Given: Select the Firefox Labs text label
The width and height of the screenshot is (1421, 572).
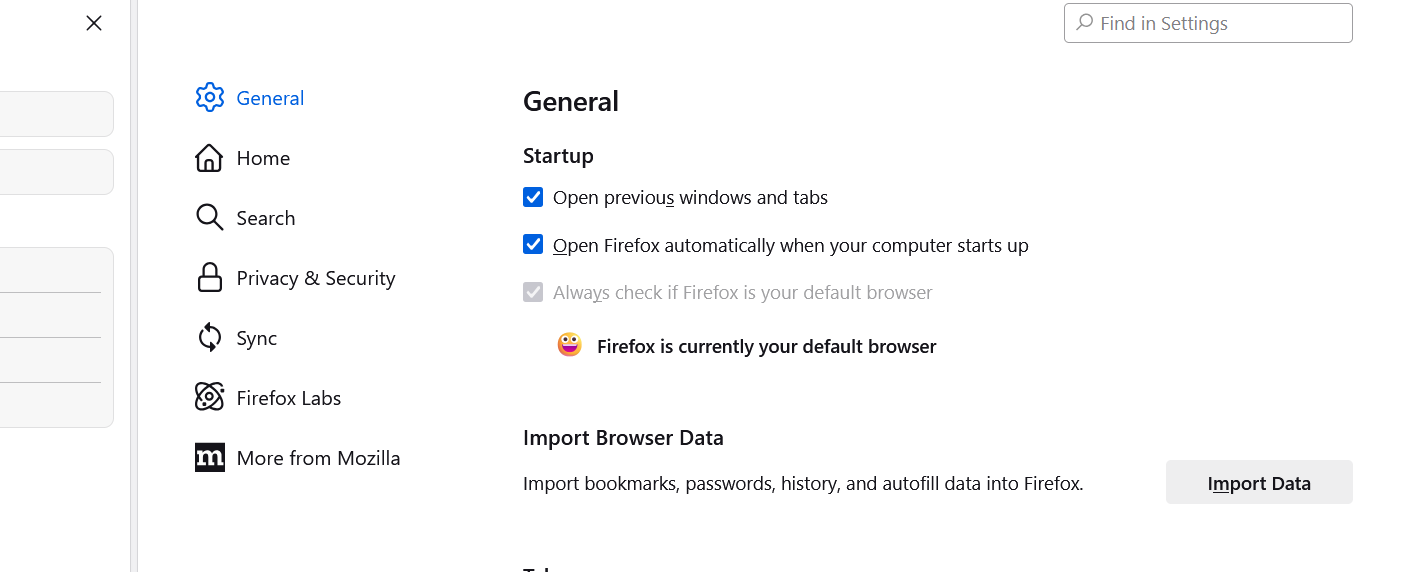Looking at the screenshot, I should pos(289,398).
